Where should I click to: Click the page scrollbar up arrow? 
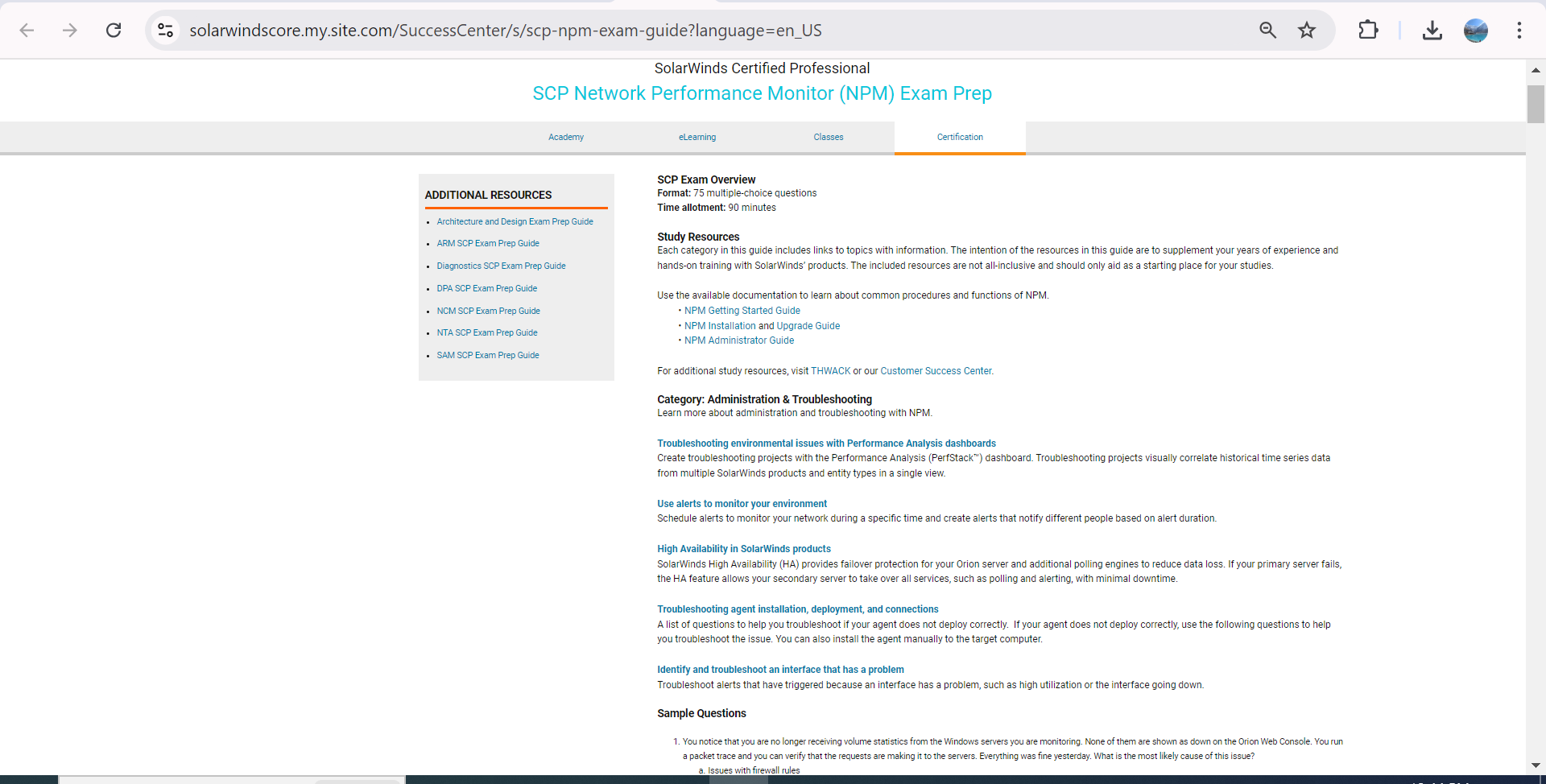click(1536, 70)
